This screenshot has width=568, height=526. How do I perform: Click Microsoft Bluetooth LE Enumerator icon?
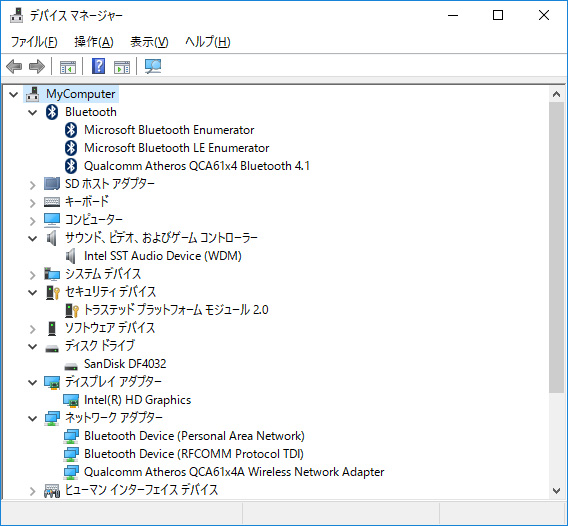pyautogui.click(x=71, y=148)
